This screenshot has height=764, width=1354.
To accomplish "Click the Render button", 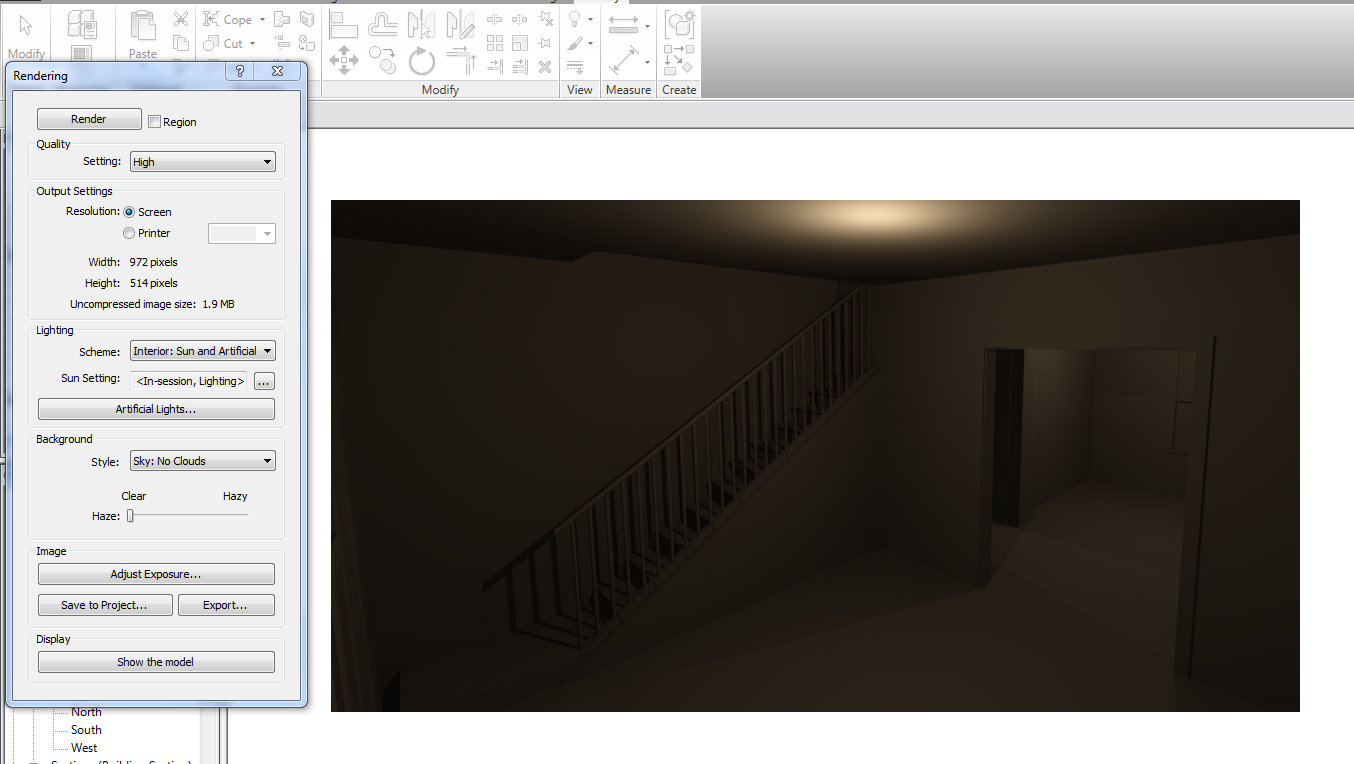I will 89,119.
